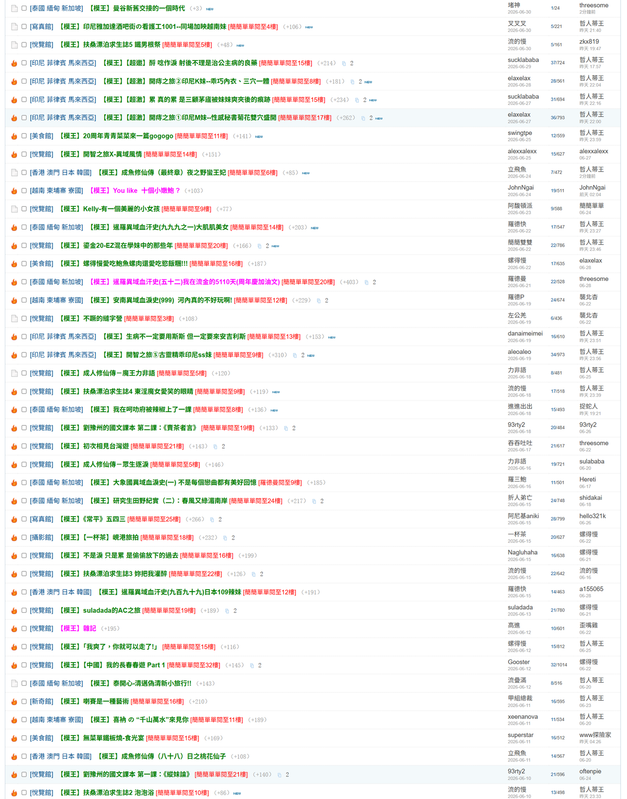Open author xeenanova profile
The height and width of the screenshot is (799, 627).
coord(522,716)
